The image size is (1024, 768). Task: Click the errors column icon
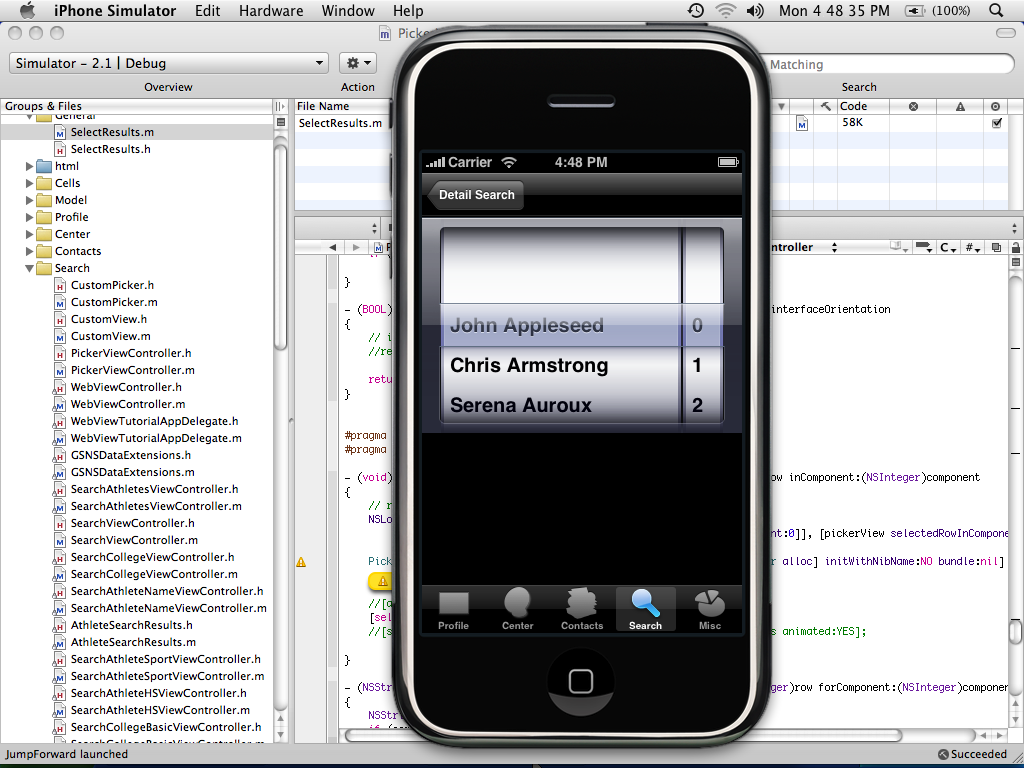(914, 106)
